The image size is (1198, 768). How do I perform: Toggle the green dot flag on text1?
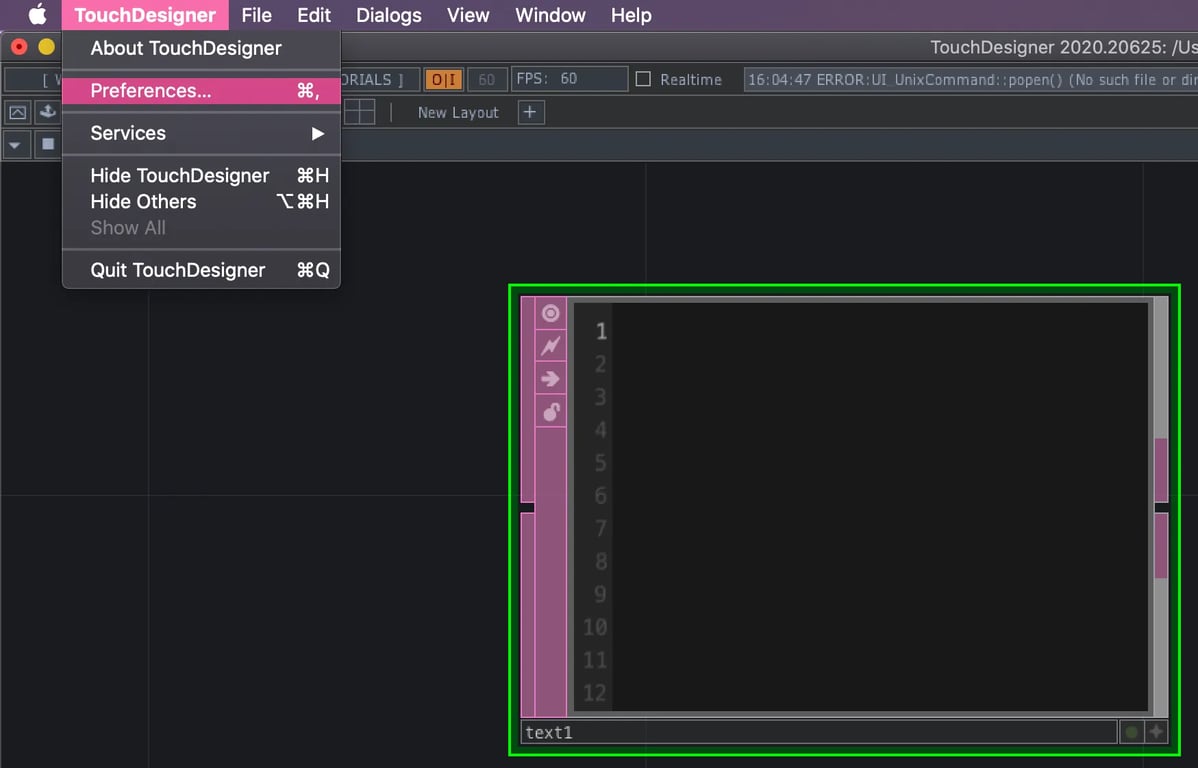pos(1132,732)
